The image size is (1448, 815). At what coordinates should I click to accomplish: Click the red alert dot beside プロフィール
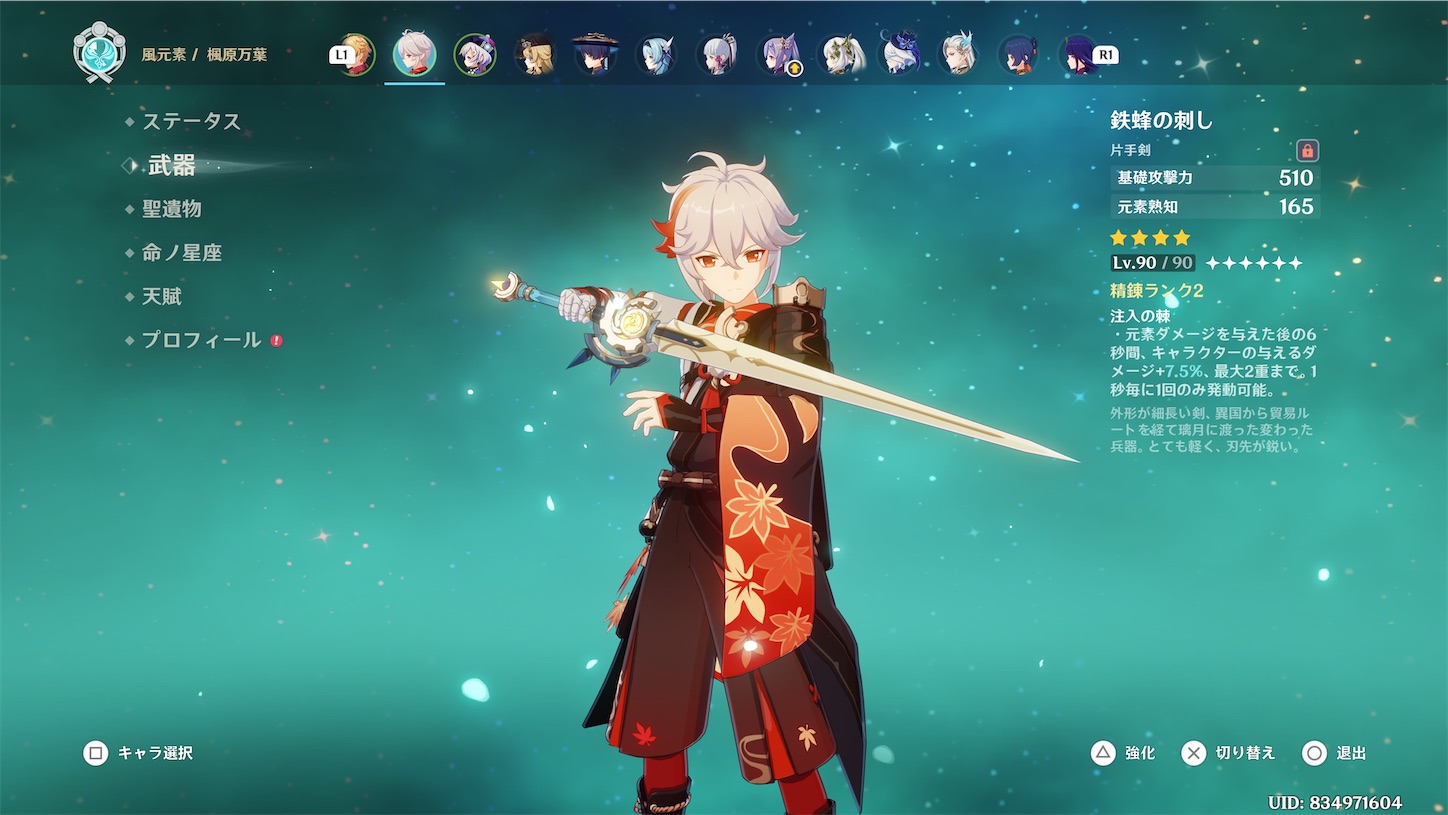[276, 340]
